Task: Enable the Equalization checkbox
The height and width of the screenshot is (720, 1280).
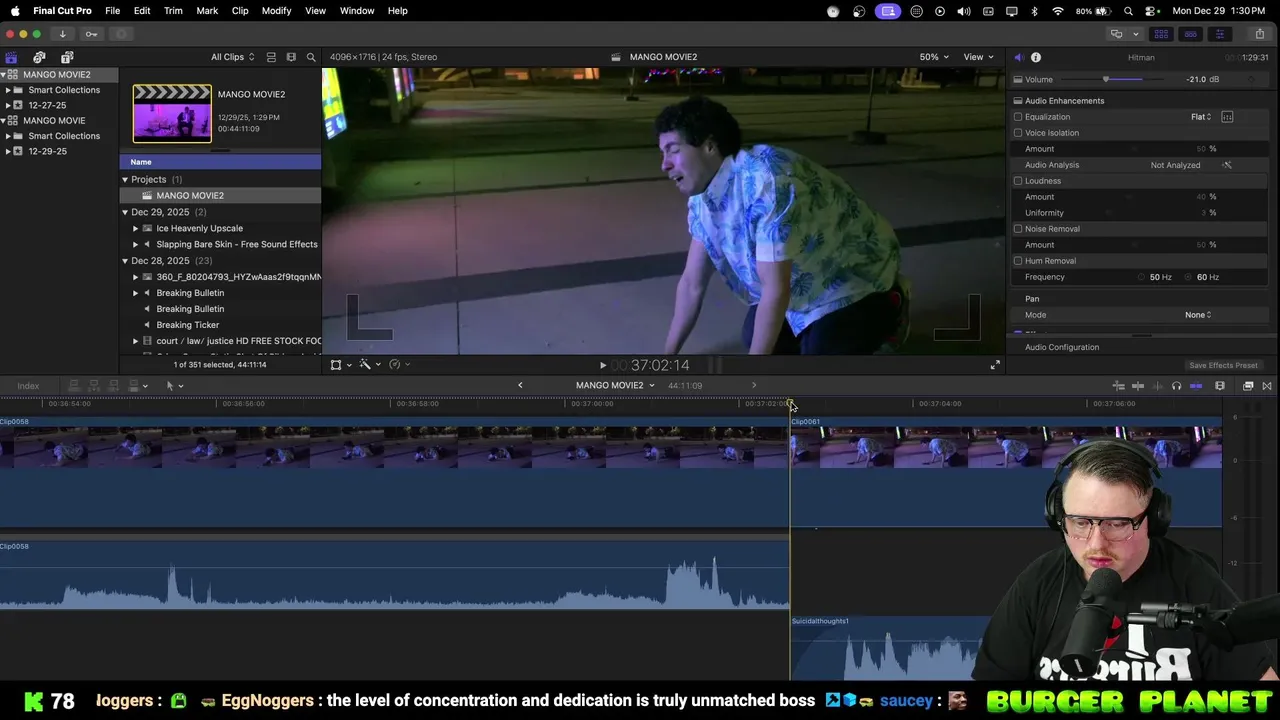Action: pos(1018,117)
